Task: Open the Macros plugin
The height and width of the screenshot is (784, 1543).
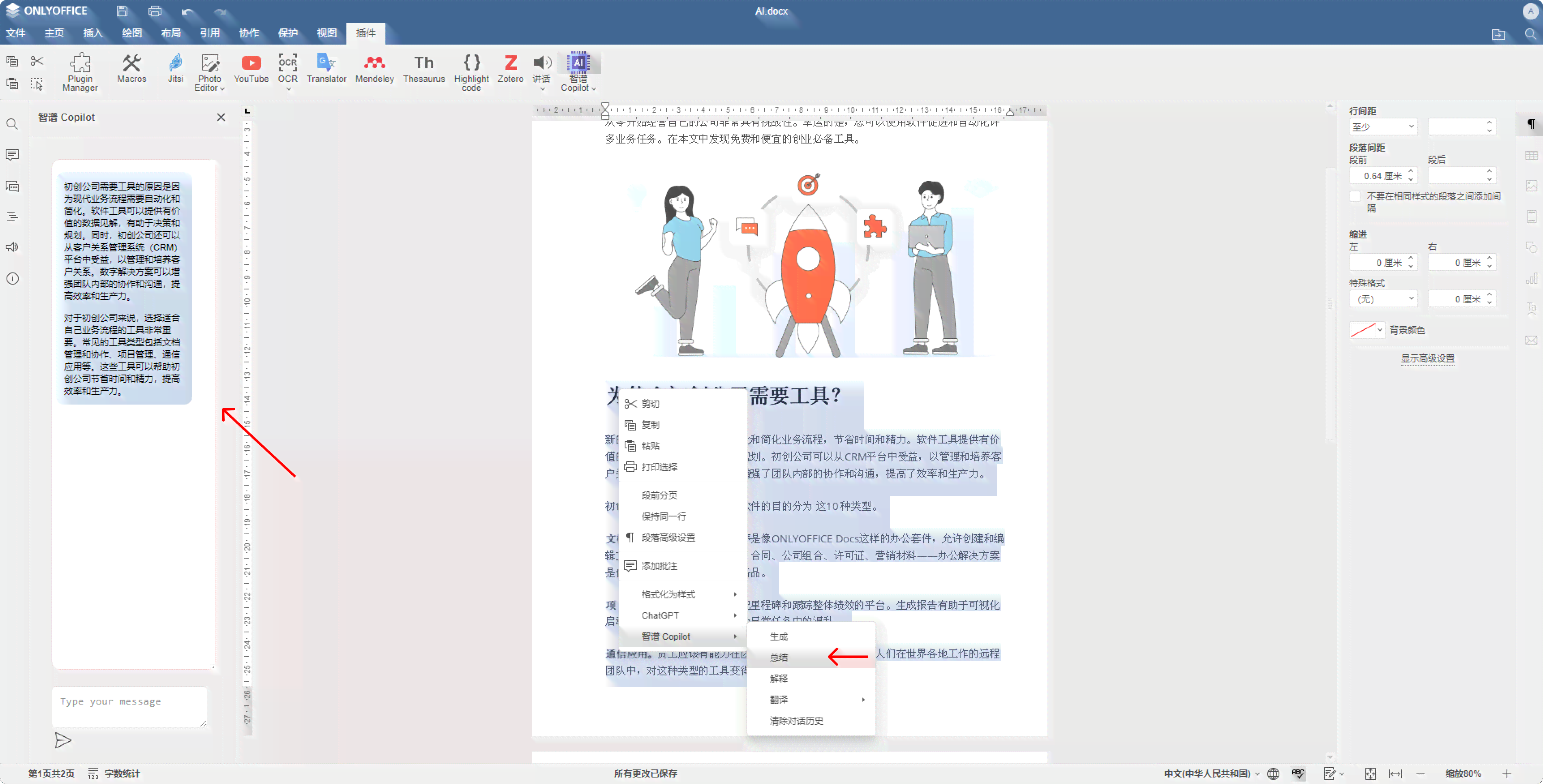Action: (x=131, y=68)
